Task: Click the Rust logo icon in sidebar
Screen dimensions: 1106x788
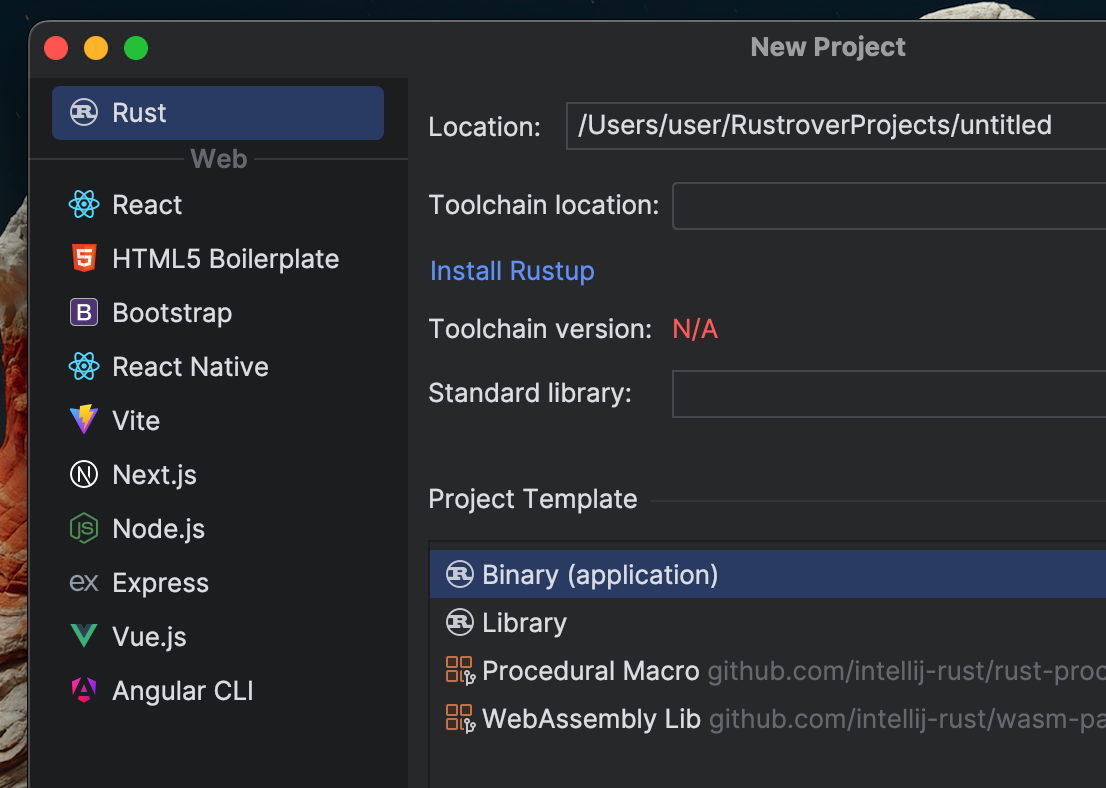Action: 83,112
